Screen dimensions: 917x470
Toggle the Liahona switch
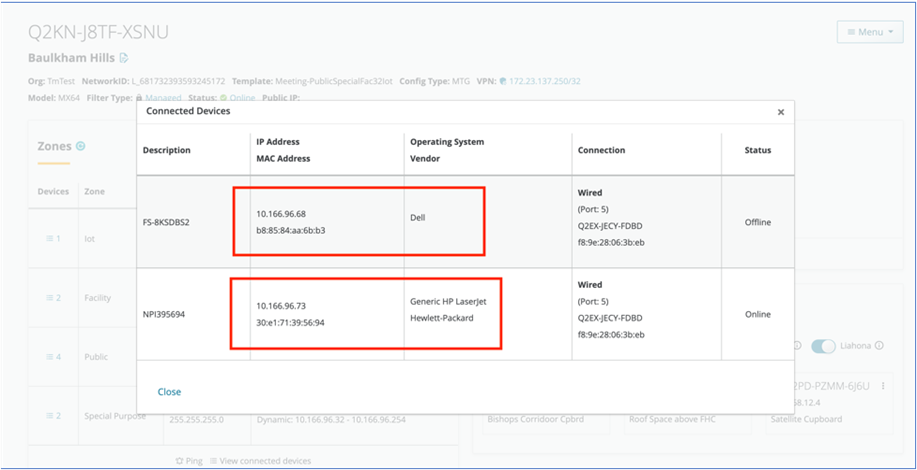click(x=823, y=346)
